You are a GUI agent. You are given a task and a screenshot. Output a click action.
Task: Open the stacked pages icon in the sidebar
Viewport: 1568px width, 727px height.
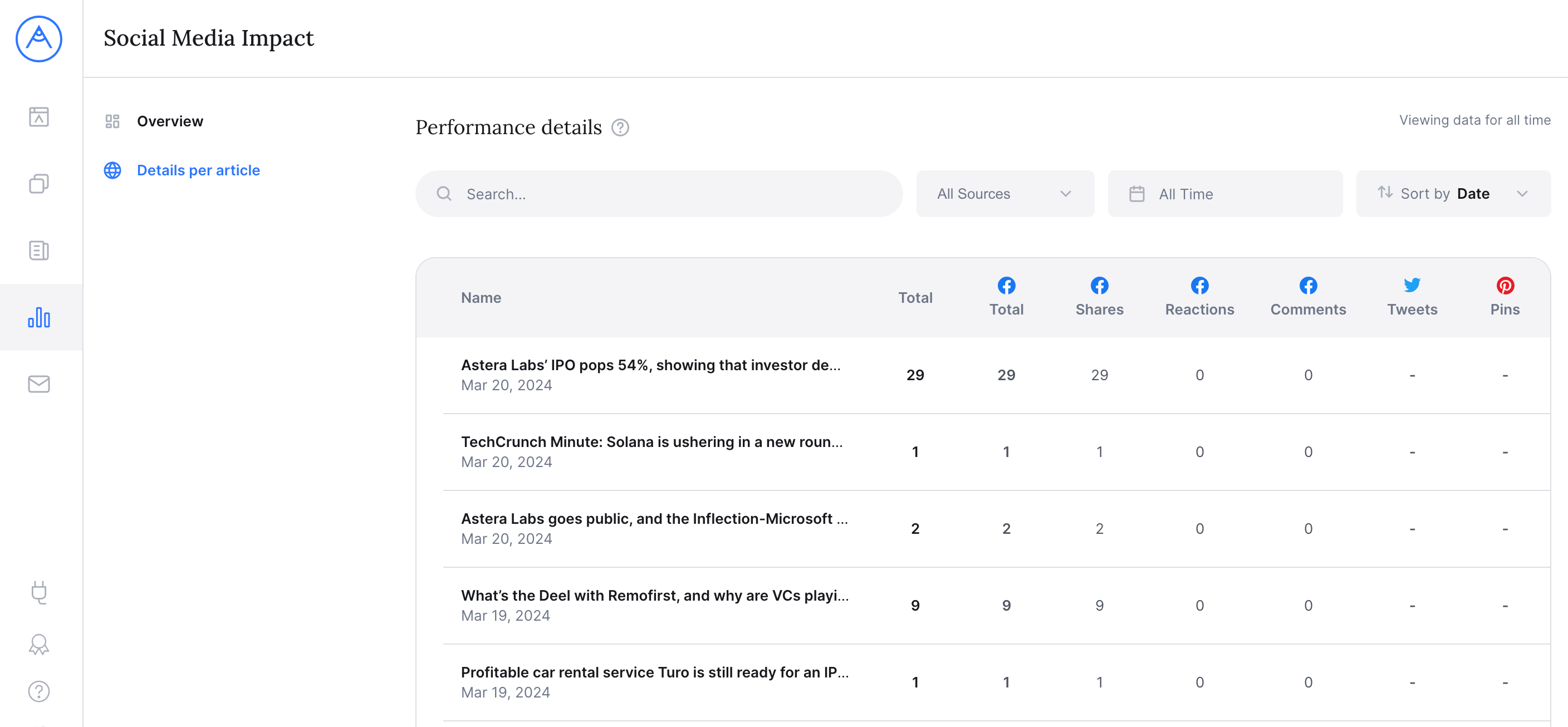(39, 184)
